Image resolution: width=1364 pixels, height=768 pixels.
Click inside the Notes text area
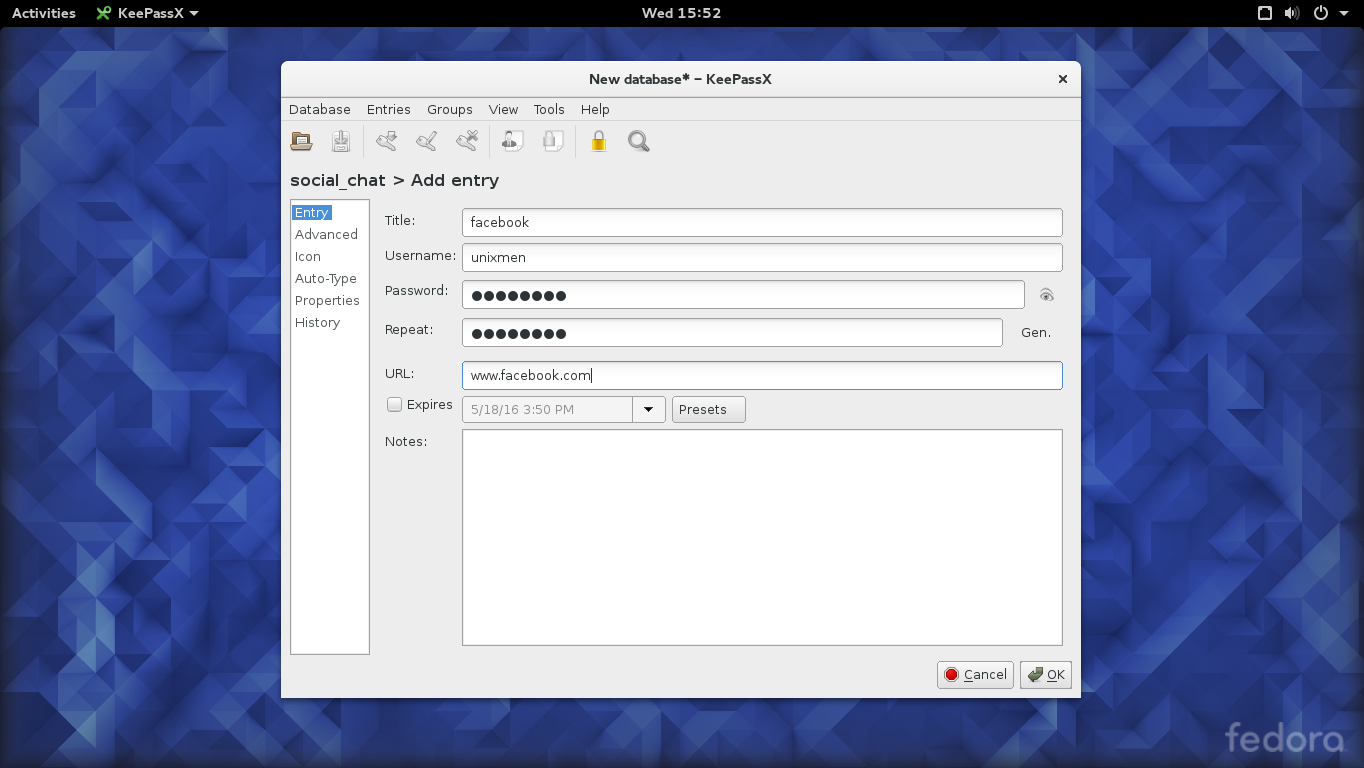pos(762,538)
